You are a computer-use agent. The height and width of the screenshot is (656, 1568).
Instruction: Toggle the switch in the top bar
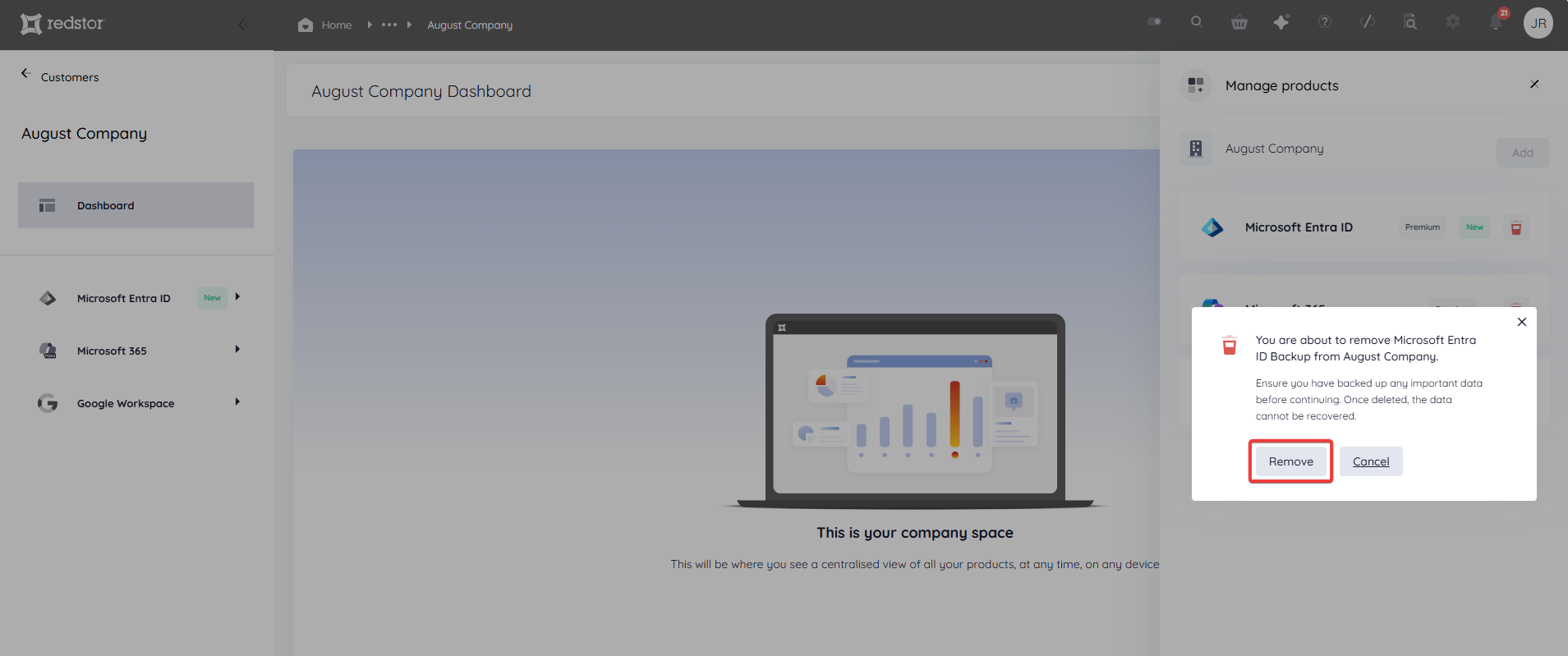point(1154,21)
